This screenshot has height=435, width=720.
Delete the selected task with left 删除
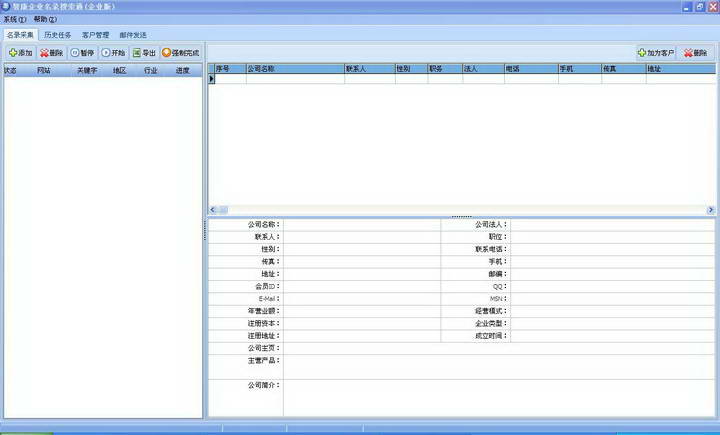coord(51,52)
